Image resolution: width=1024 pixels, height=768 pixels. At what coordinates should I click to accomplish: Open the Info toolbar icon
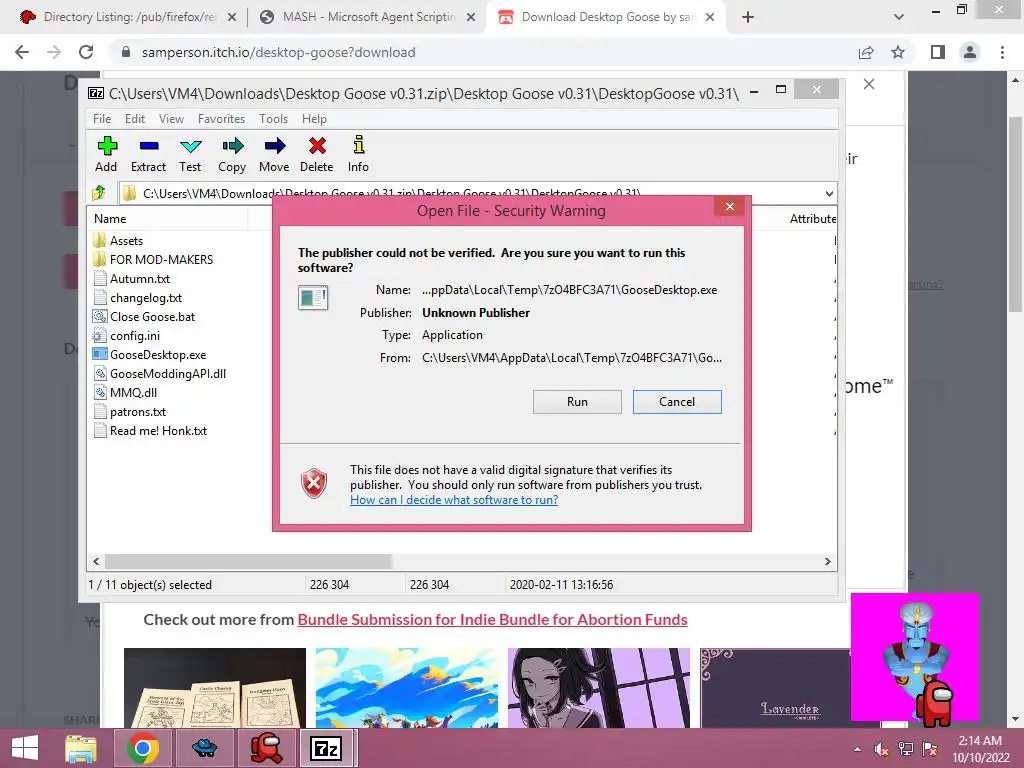coord(358,154)
